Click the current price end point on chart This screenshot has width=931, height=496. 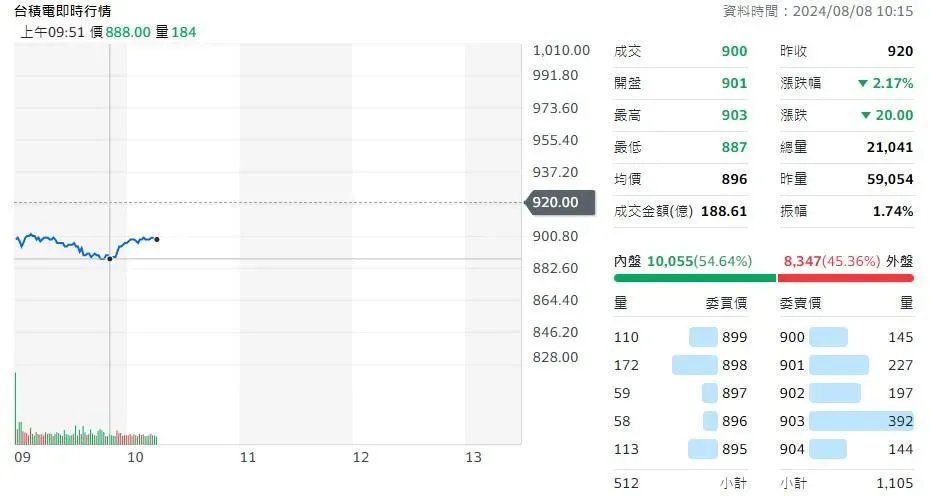(x=157, y=239)
